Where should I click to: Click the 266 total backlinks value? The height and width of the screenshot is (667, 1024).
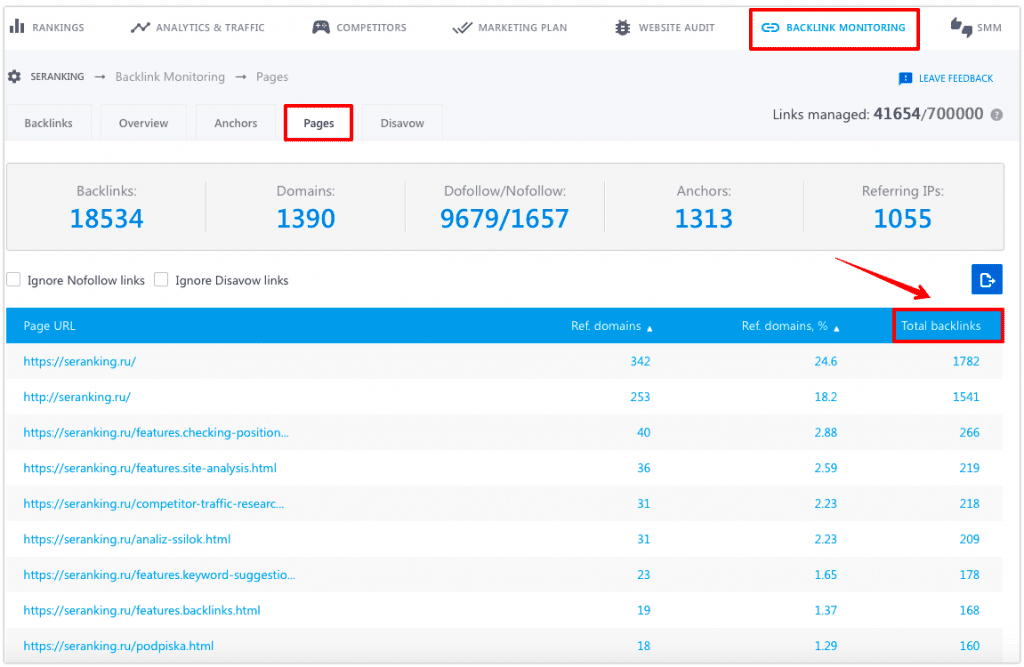pyautogui.click(x=969, y=432)
